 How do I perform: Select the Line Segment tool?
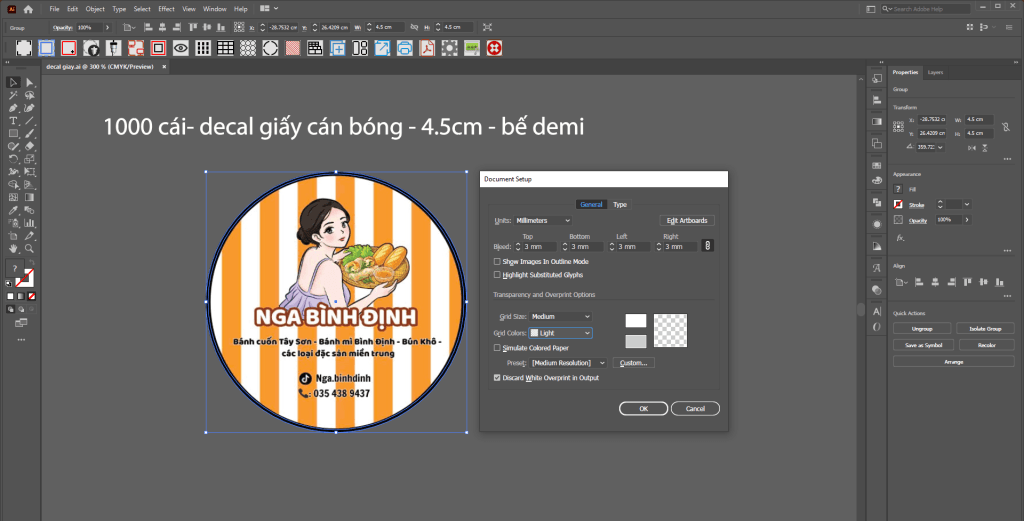tap(29, 121)
